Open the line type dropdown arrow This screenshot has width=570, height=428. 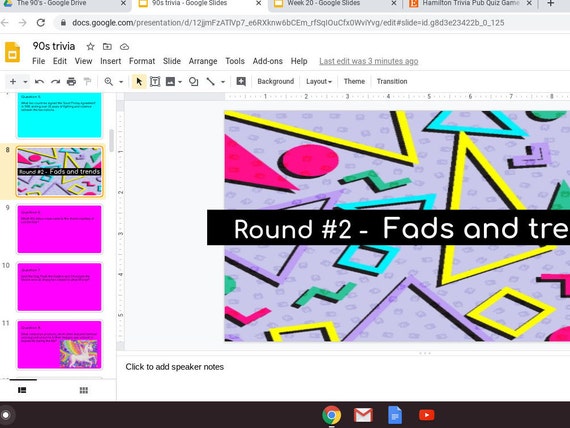tap(223, 82)
